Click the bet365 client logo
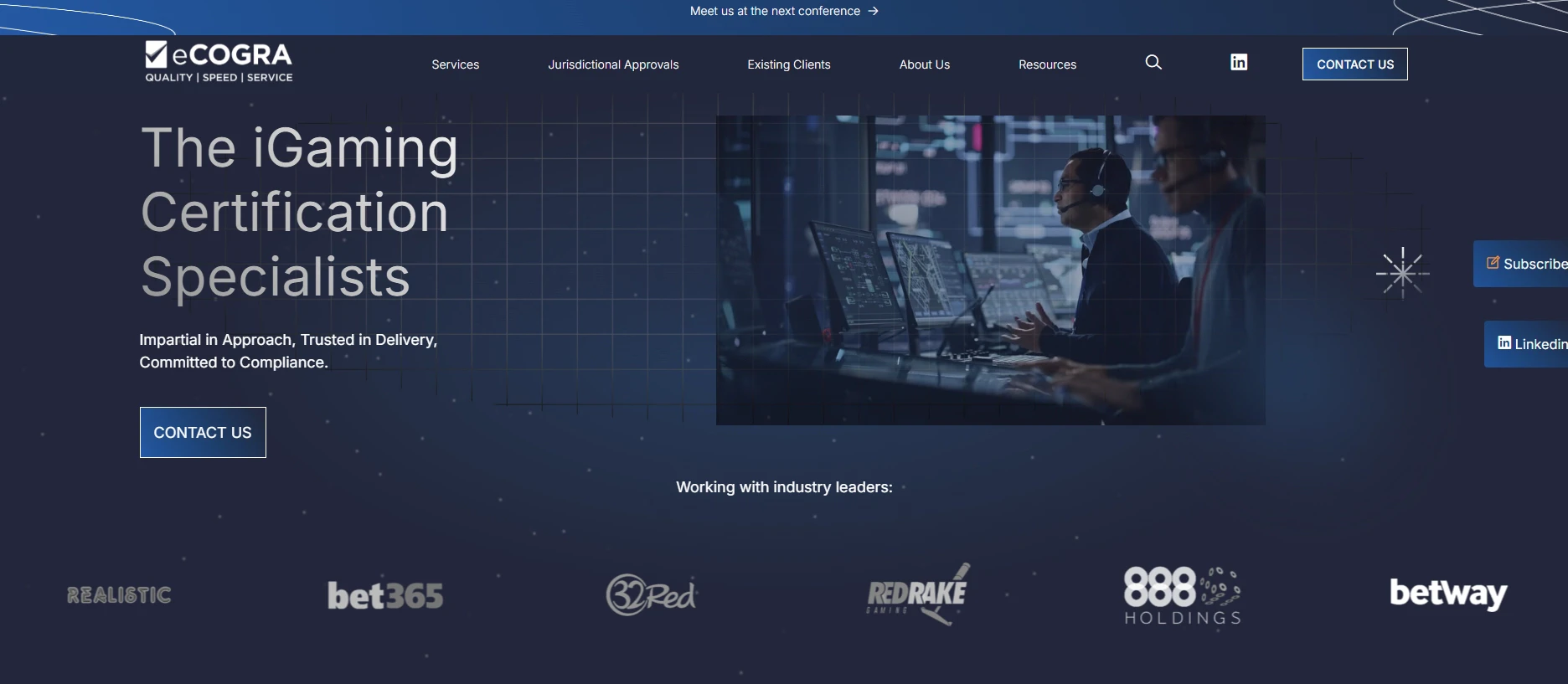 [x=385, y=595]
